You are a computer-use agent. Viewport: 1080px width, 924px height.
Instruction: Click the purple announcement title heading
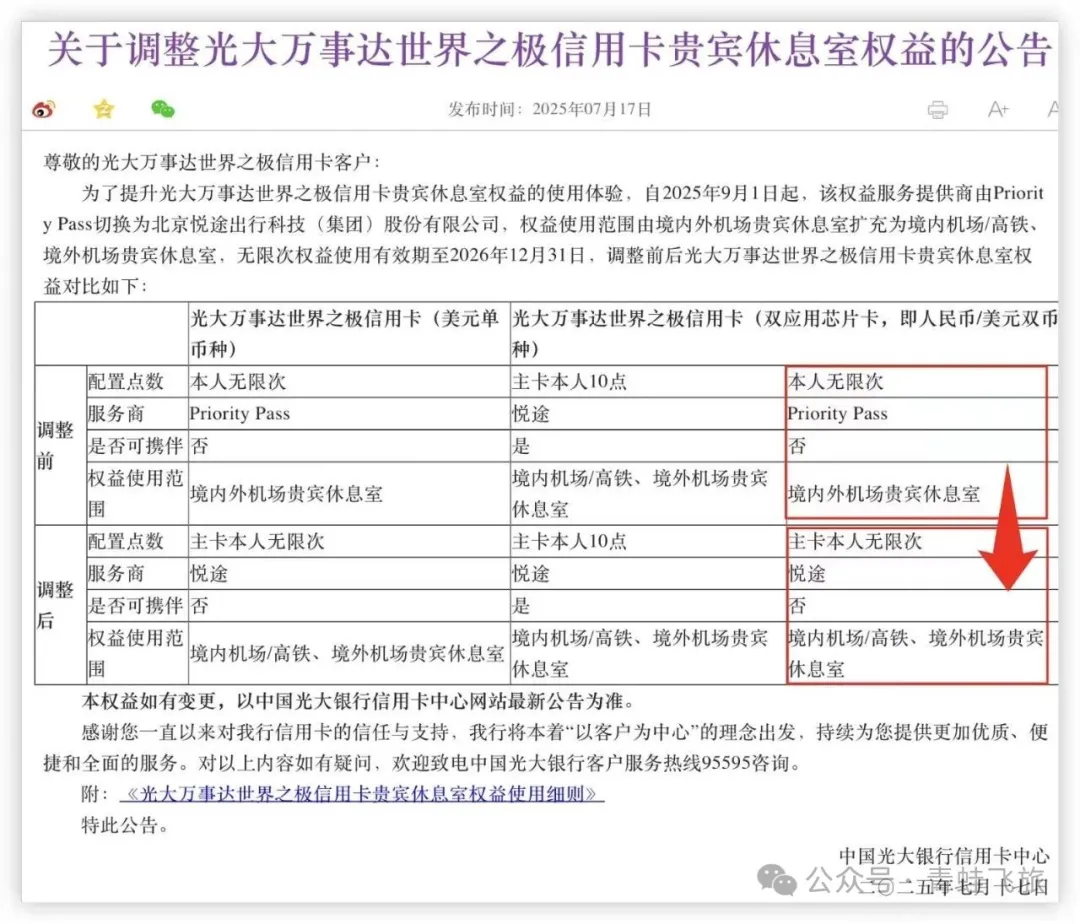point(549,49)
